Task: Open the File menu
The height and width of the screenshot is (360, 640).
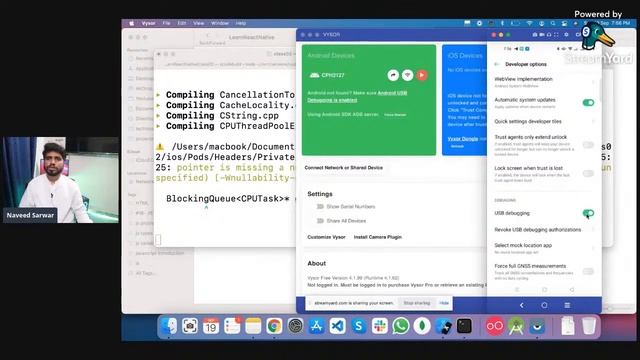Action: 167,23
